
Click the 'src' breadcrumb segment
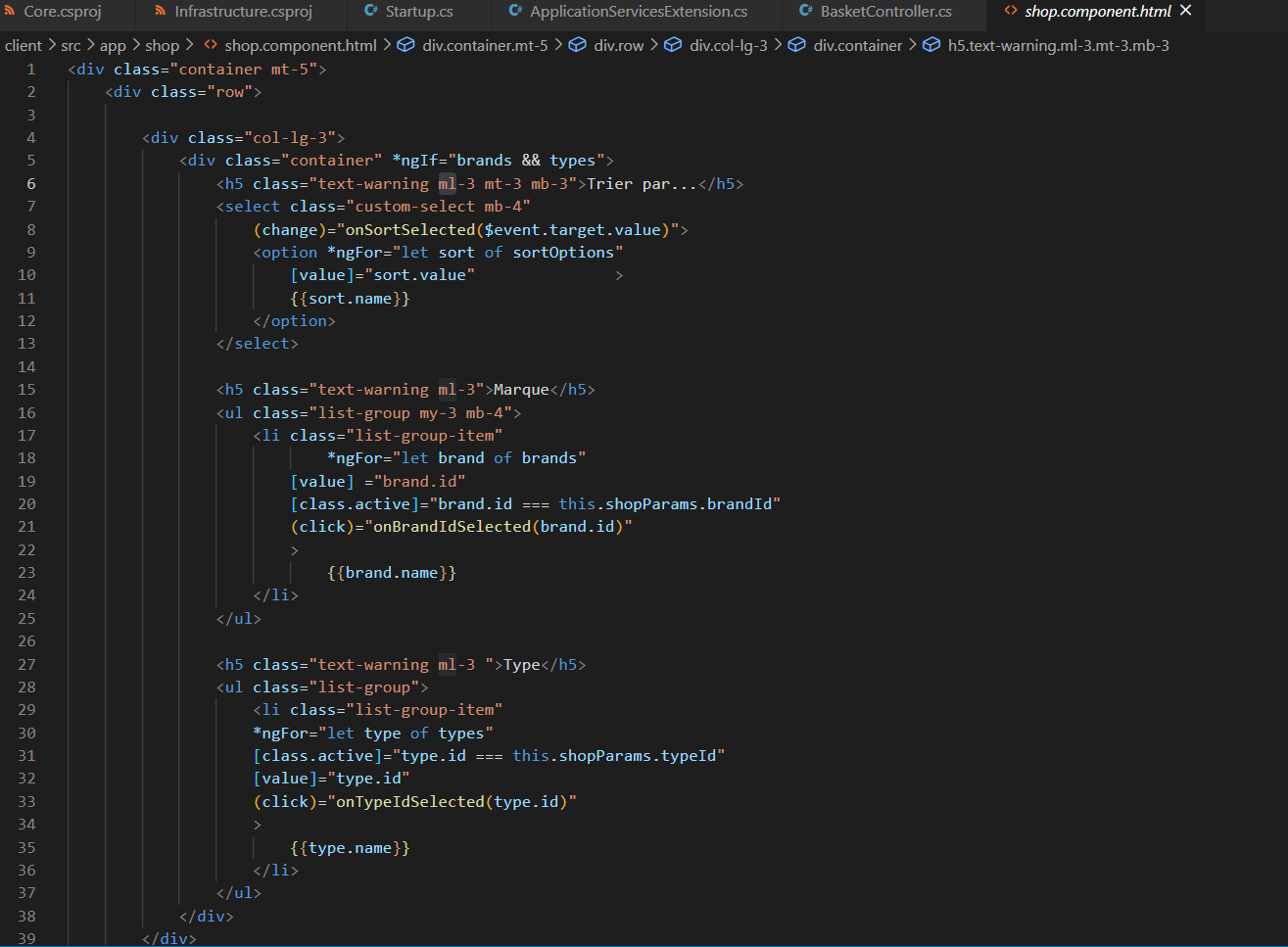click(71, 45)
